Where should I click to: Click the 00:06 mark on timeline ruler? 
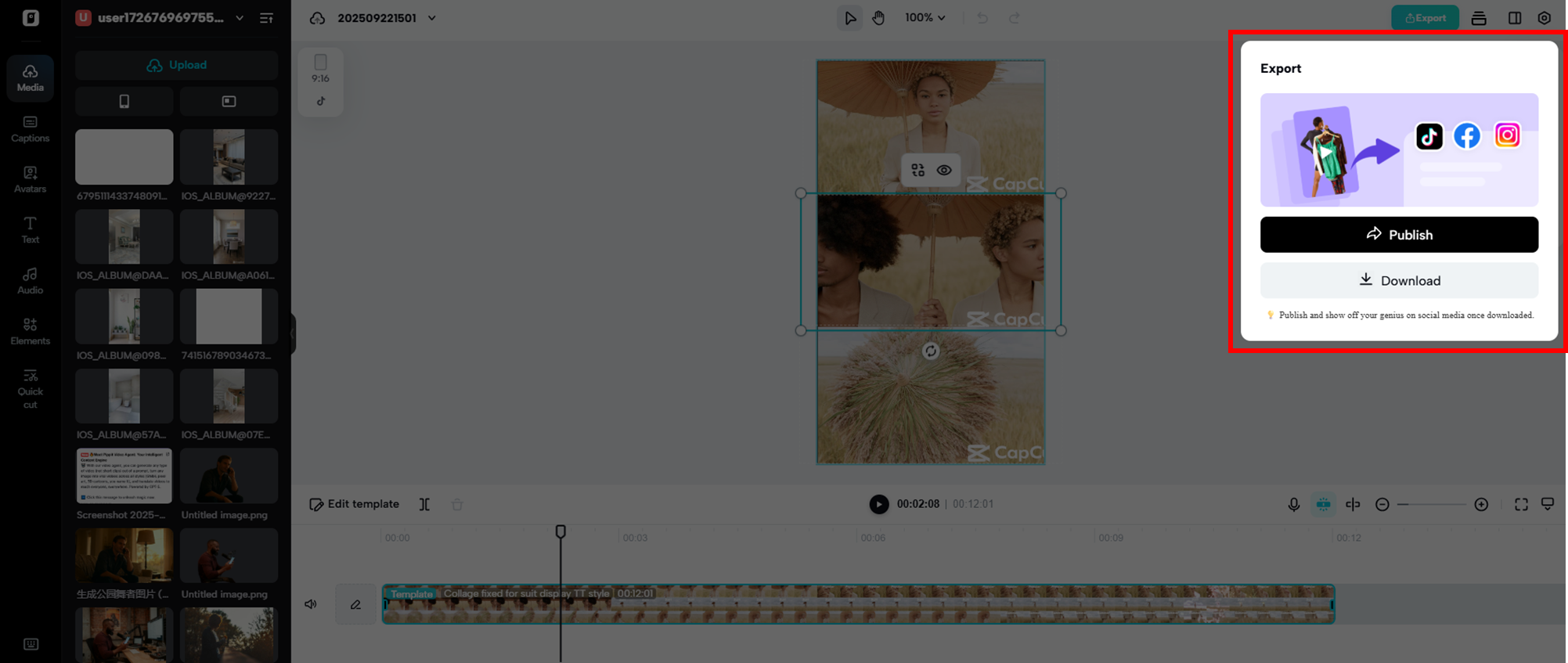tap(873, 538)
